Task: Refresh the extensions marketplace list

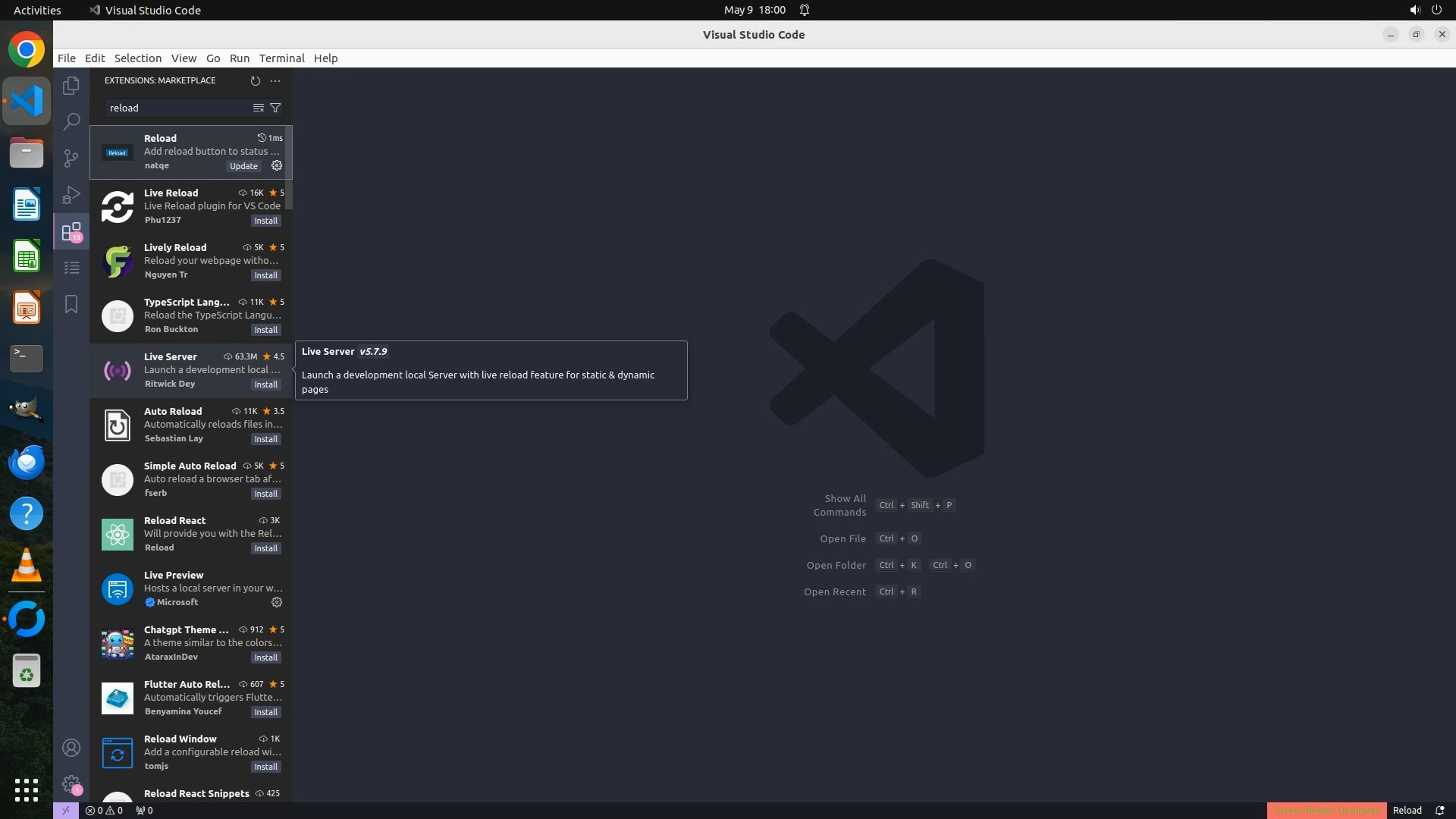Action: [x=256, y=80]
